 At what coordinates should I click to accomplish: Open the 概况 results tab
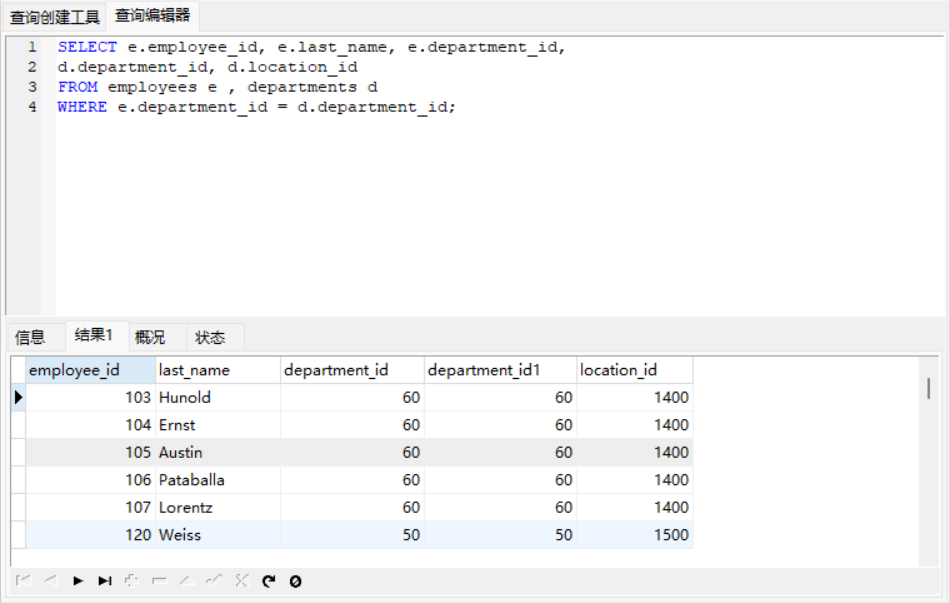click(x=150, y=337)
